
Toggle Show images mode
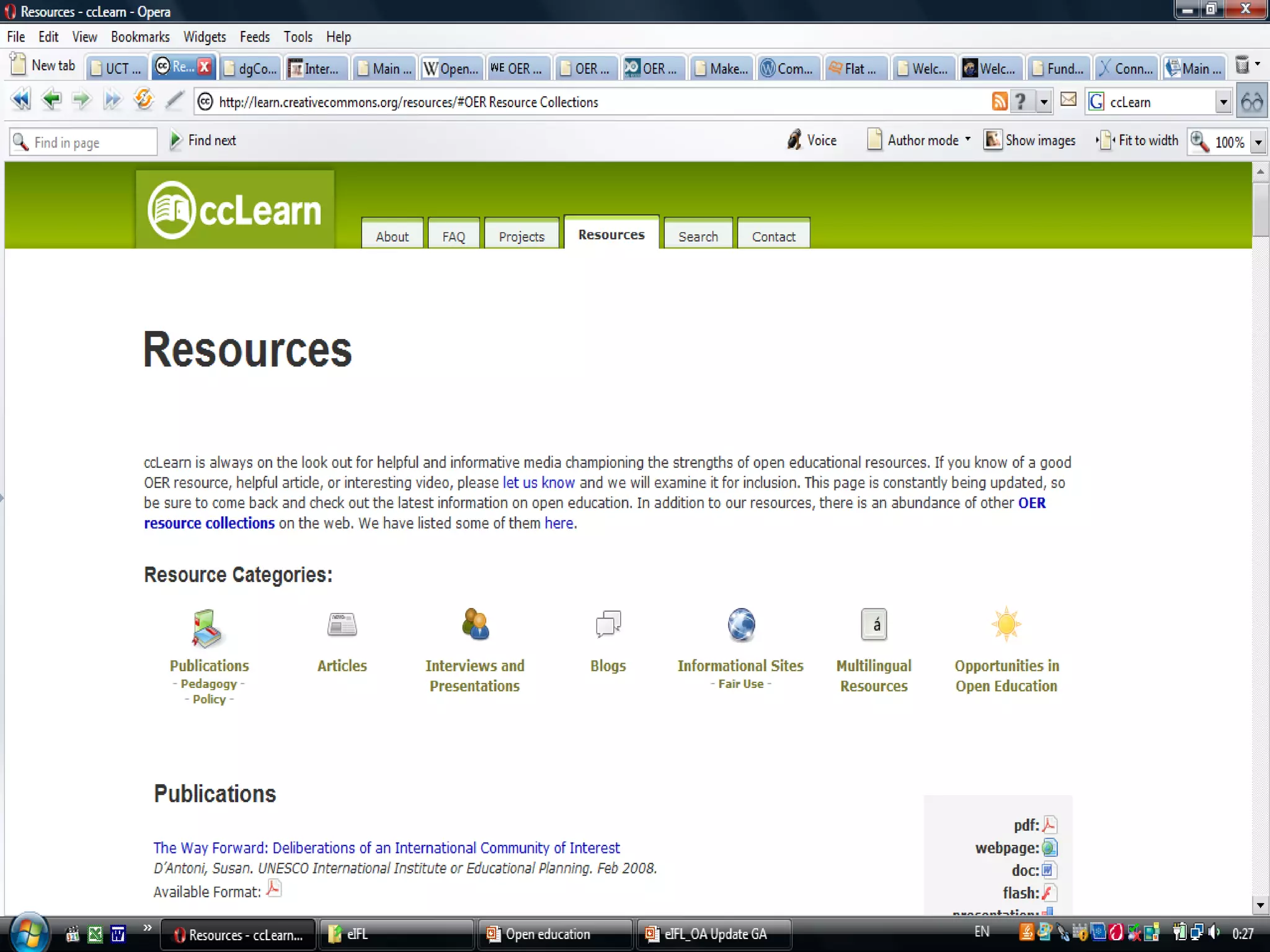[1030, 141]
